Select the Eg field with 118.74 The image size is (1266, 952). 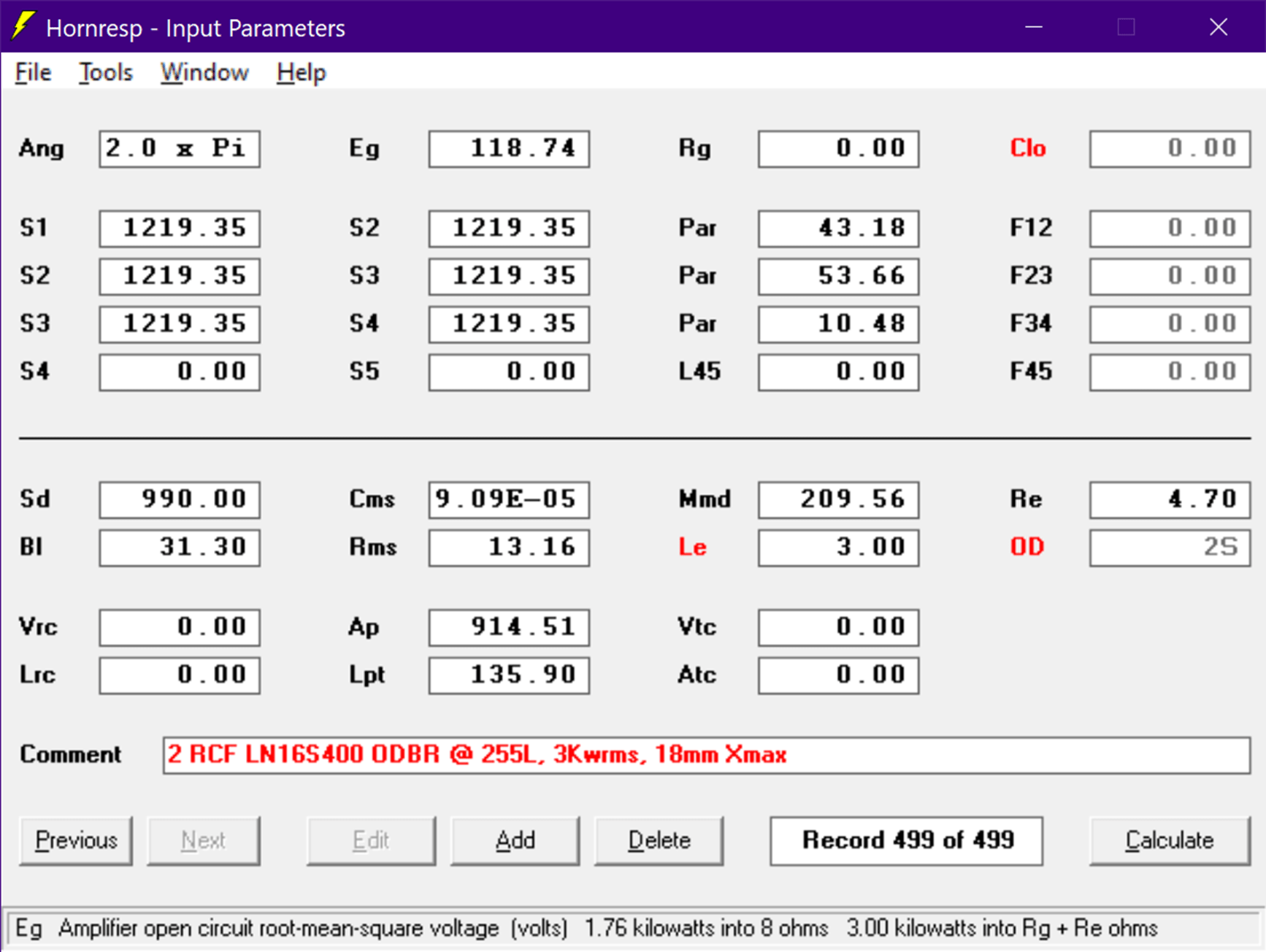[x=509, y=149]
